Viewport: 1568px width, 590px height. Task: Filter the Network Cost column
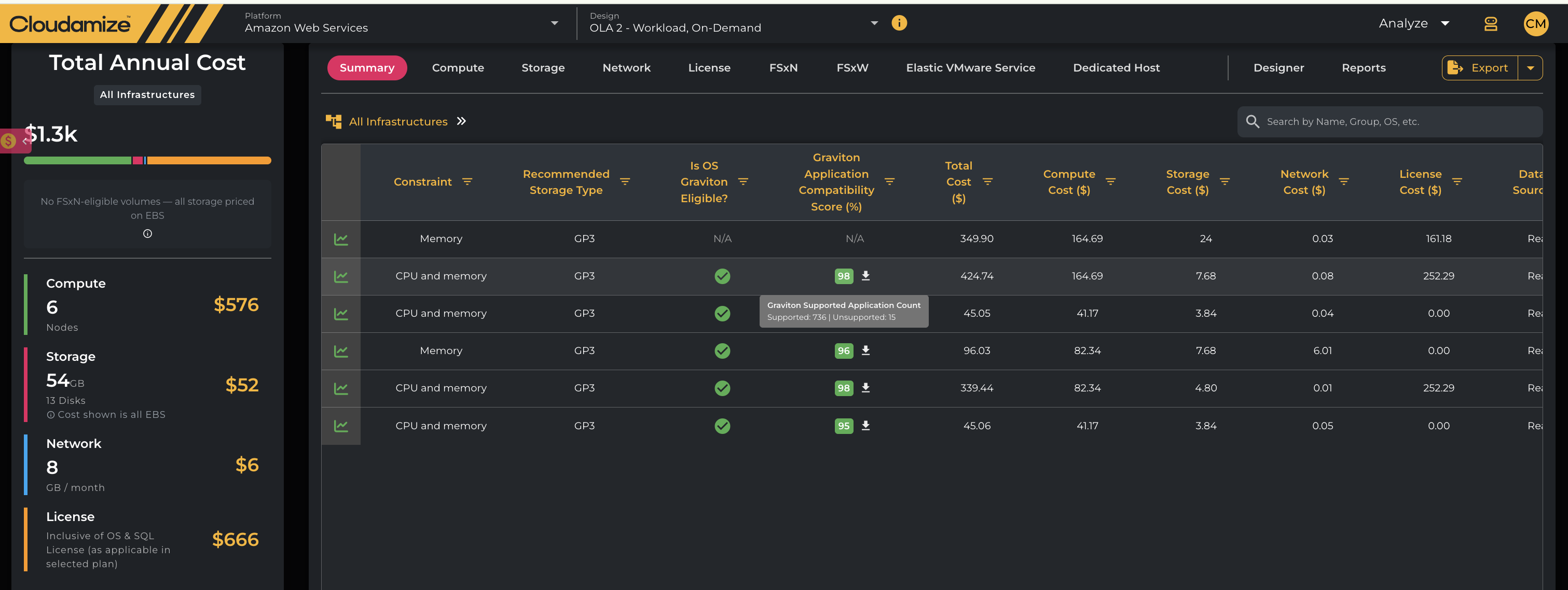[1343, 182]
